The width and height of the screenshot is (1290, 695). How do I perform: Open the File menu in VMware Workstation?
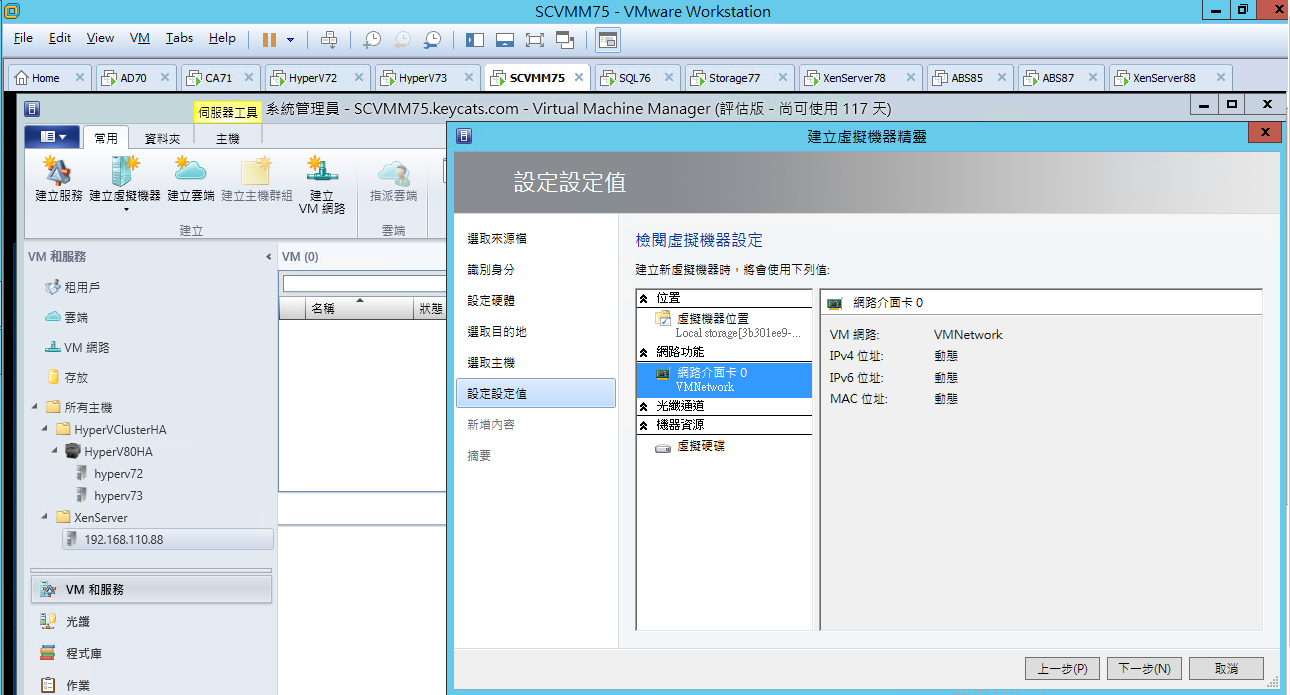point(23,38)
